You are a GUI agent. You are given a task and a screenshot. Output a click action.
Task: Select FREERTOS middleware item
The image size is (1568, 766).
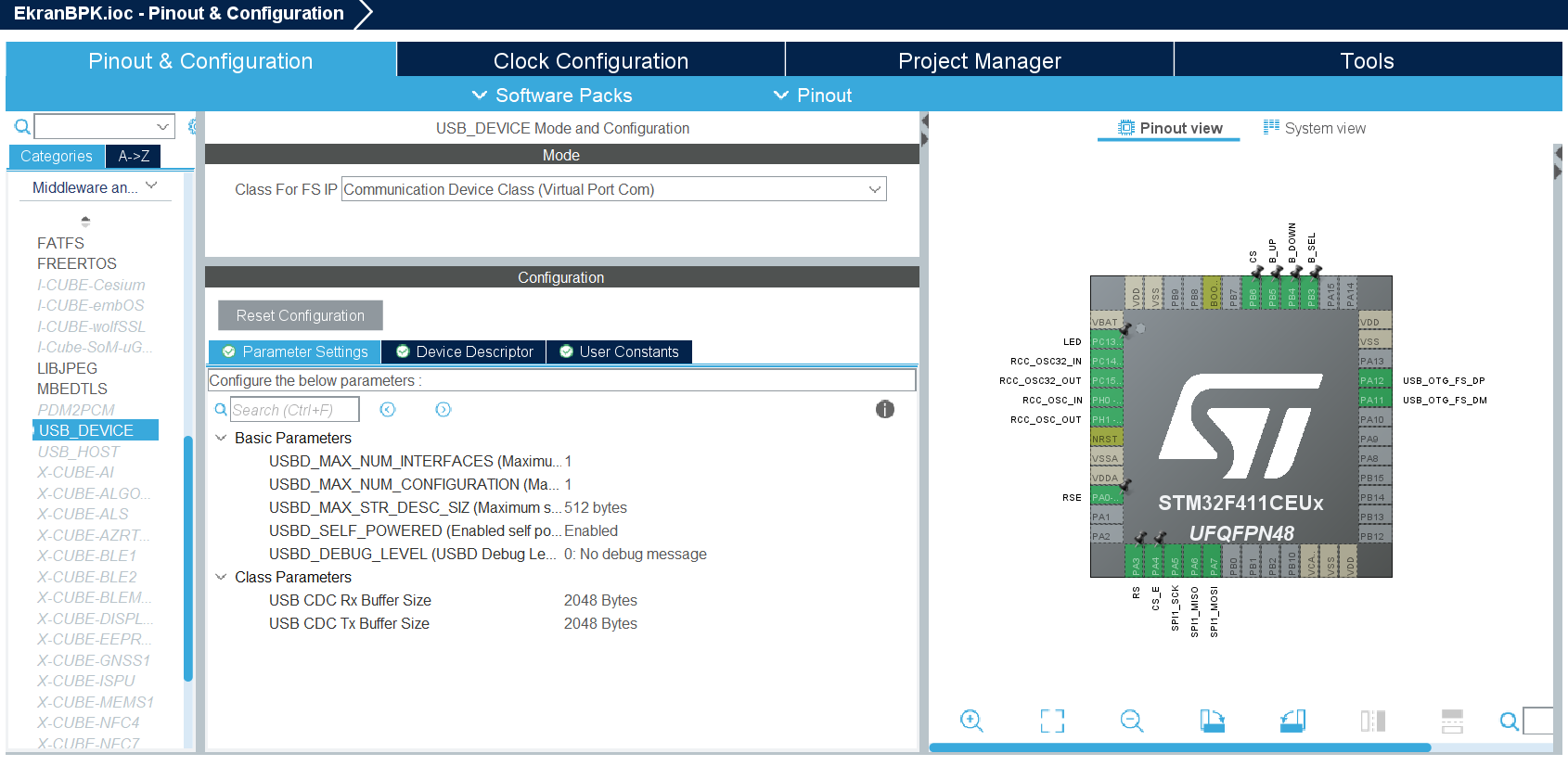pos(77,263)
